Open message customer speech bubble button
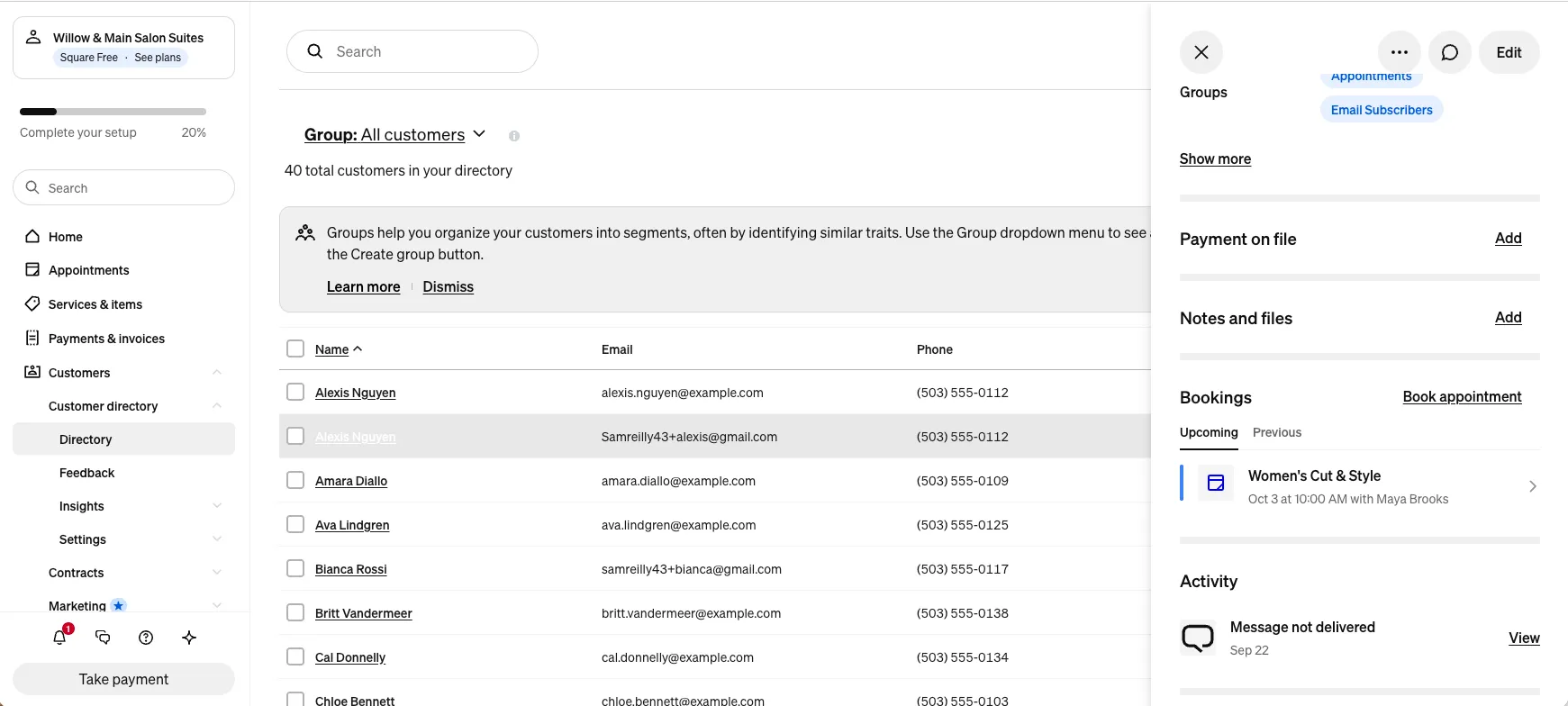The width and height of the screenshot is (1568, 706). point(1450,52)
